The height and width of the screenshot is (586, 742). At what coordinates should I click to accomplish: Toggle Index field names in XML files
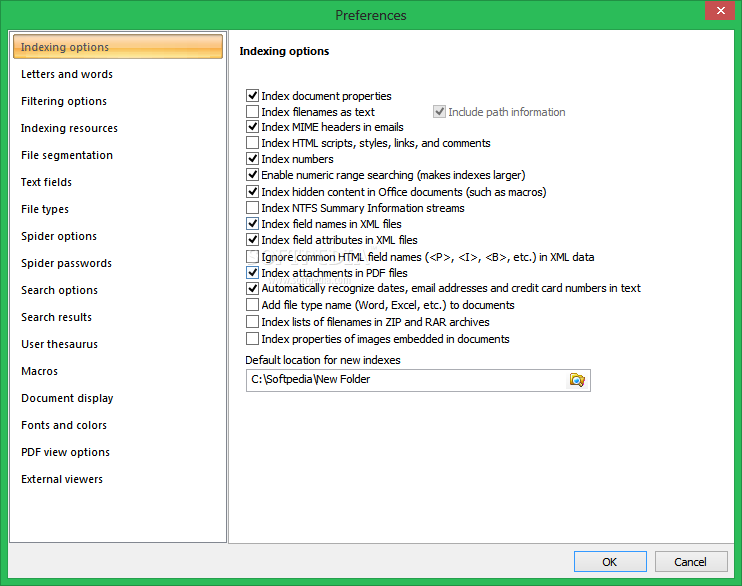click(253, 223)
